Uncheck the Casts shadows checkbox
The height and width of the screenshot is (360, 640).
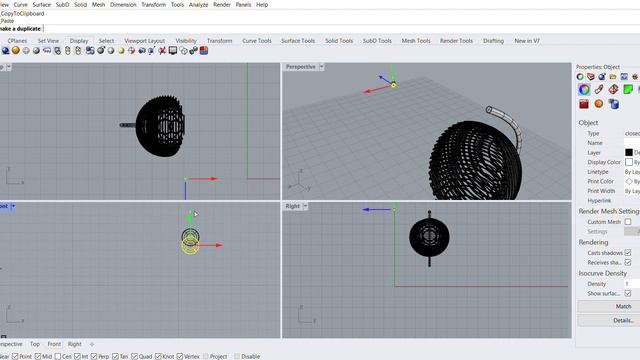pos(628,253)
